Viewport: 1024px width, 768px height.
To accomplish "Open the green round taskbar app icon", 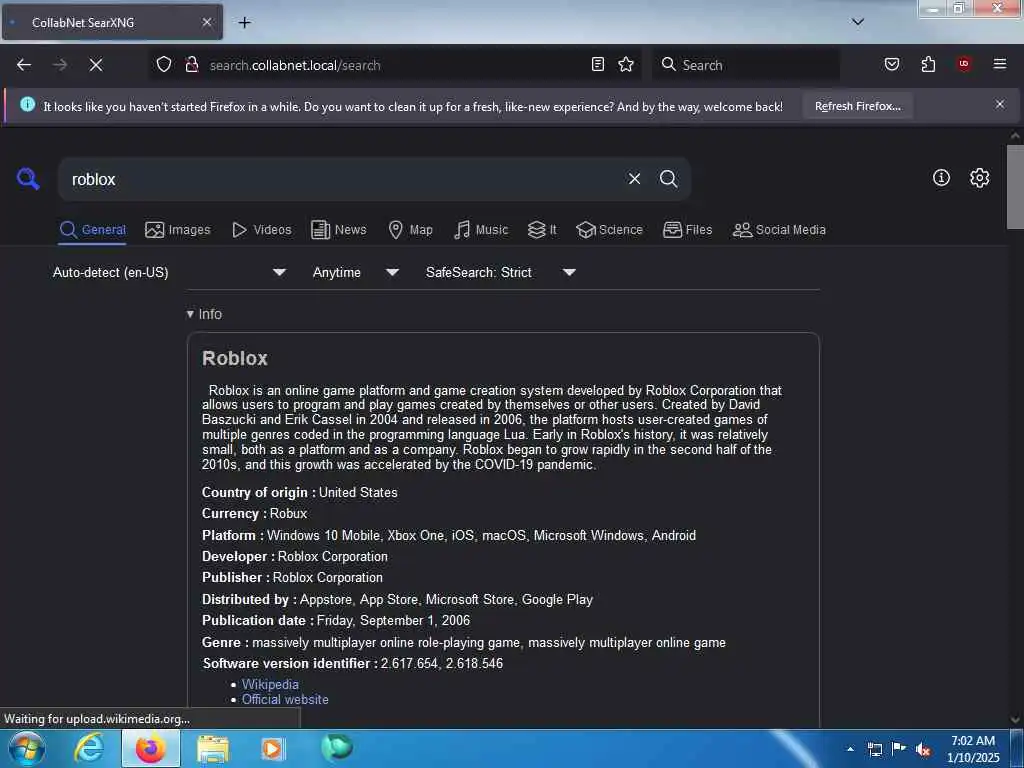I will pos(337,747).
